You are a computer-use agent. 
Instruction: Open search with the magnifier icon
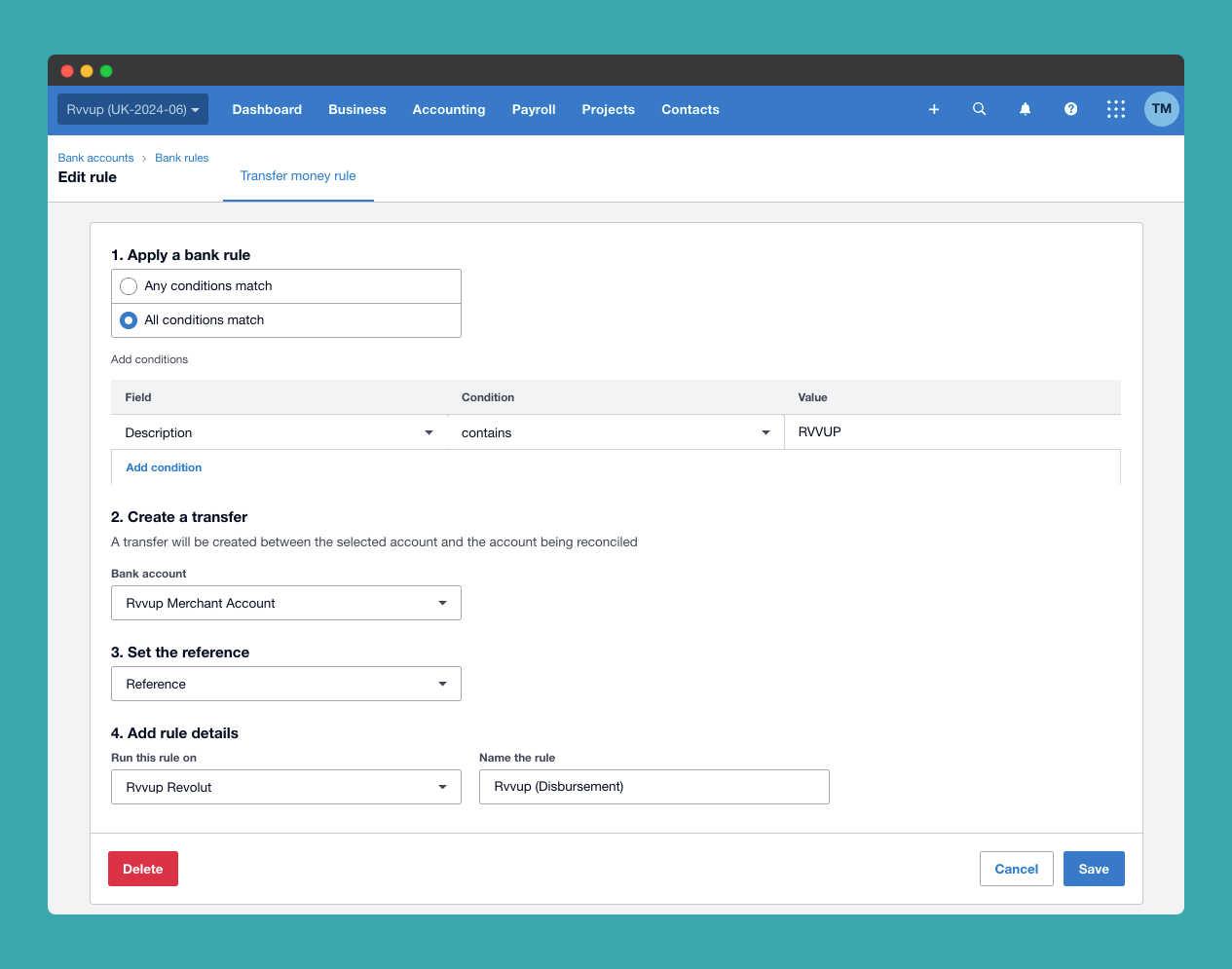coord(979,109)
